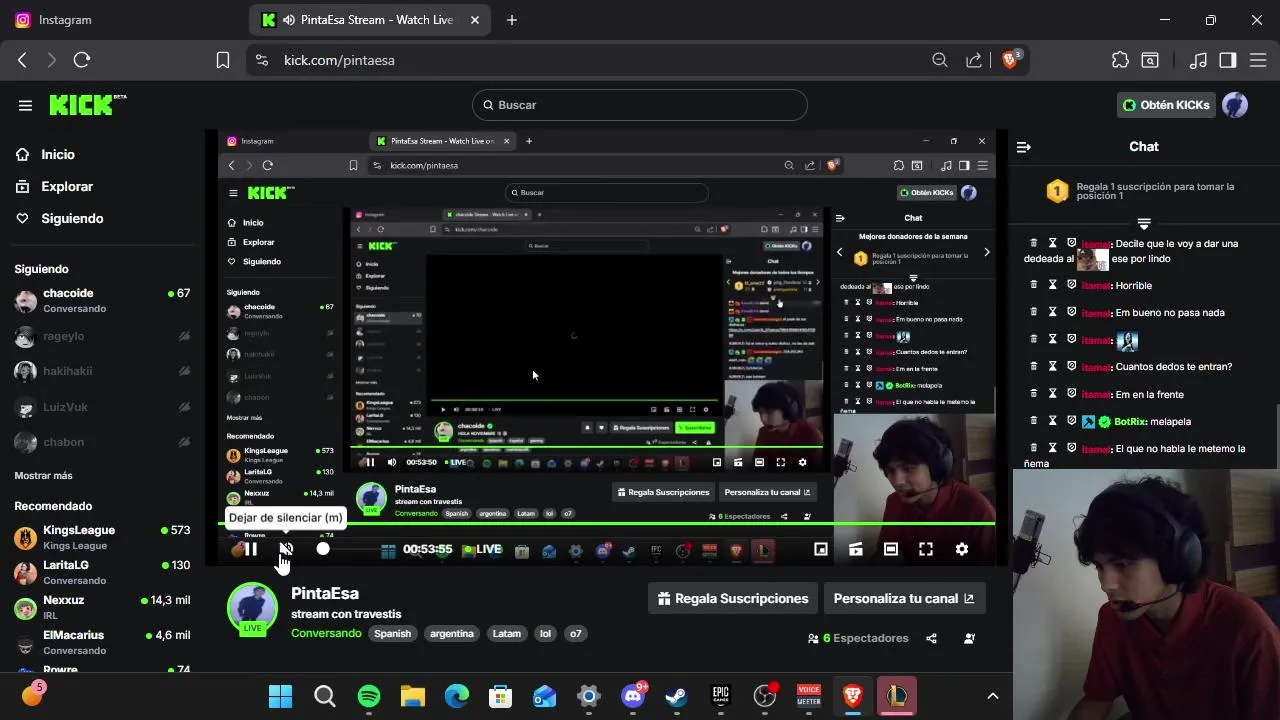Select the lol tag

point(545,634)
